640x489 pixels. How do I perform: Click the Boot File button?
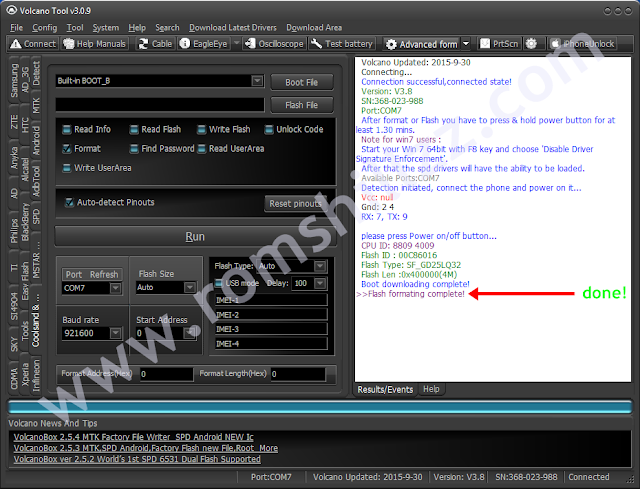coord(302,82)
